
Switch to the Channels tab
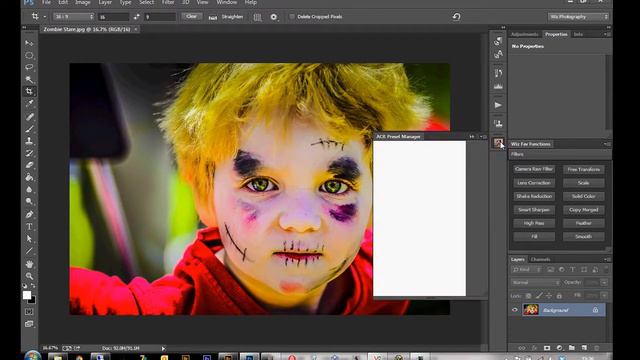tap(540, 260)
